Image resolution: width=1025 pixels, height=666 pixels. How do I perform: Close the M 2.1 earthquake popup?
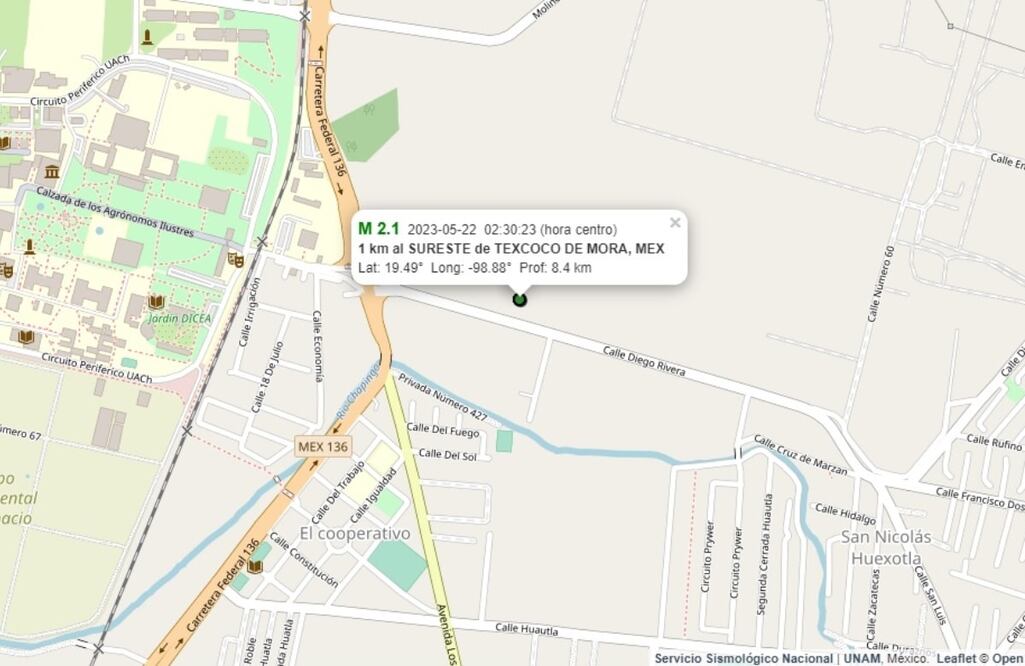[675, 223]
